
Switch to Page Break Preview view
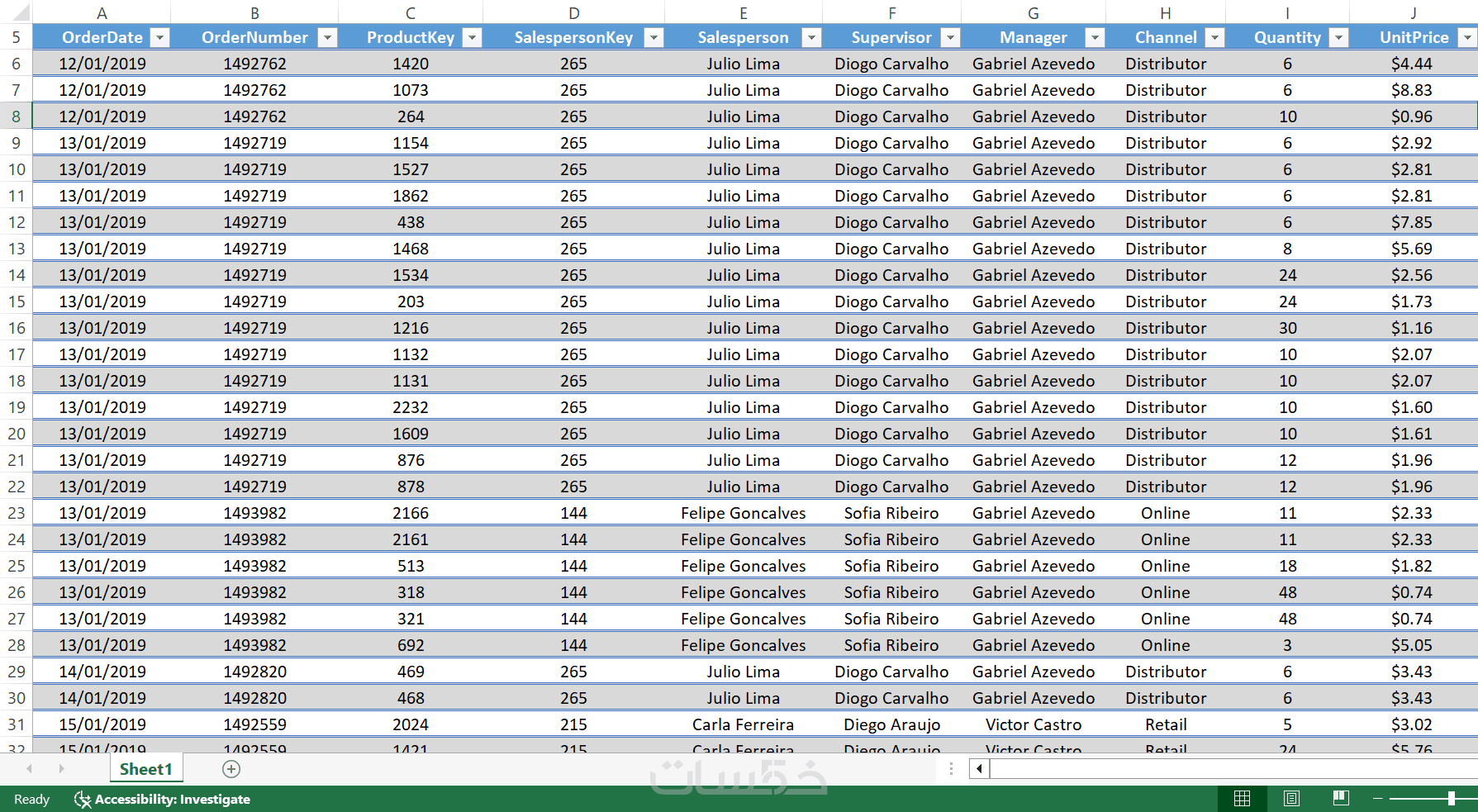coord(1341,798)
